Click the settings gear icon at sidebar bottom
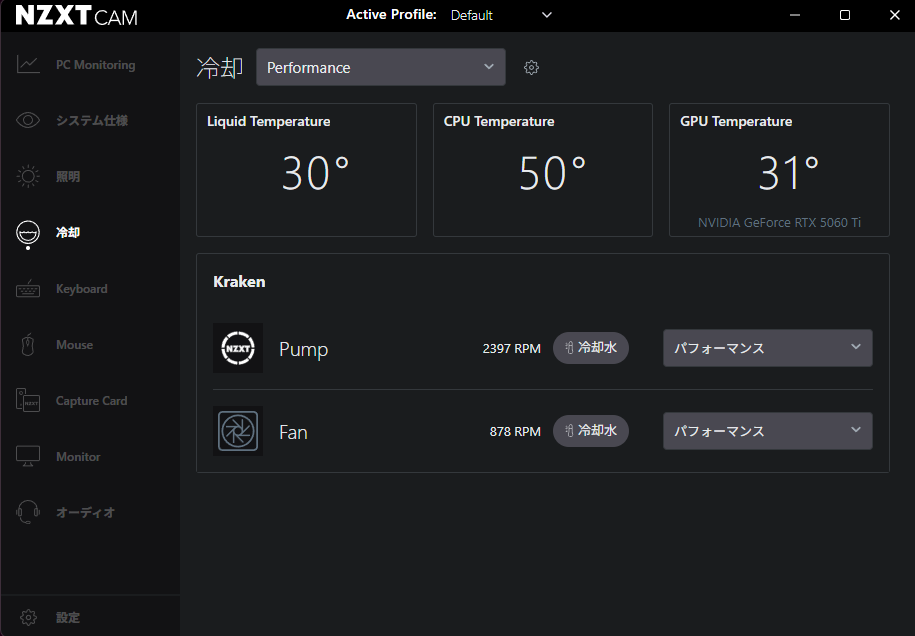Image resolution: width=915 pixels, height=636 pixels. (x=28, y=617)
